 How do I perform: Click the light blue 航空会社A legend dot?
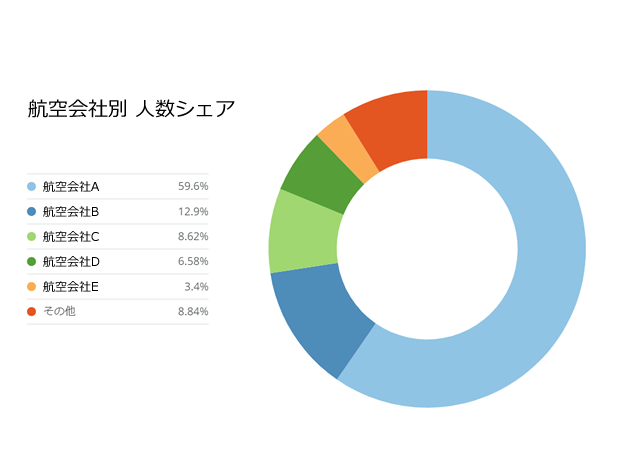(x=32, y=187)
